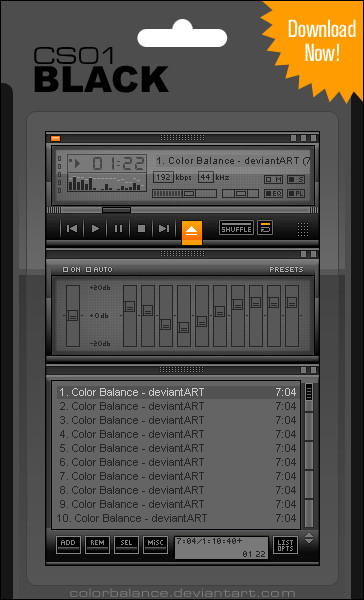Click the rightmost equalizer title bar button

tap(313, 254)
